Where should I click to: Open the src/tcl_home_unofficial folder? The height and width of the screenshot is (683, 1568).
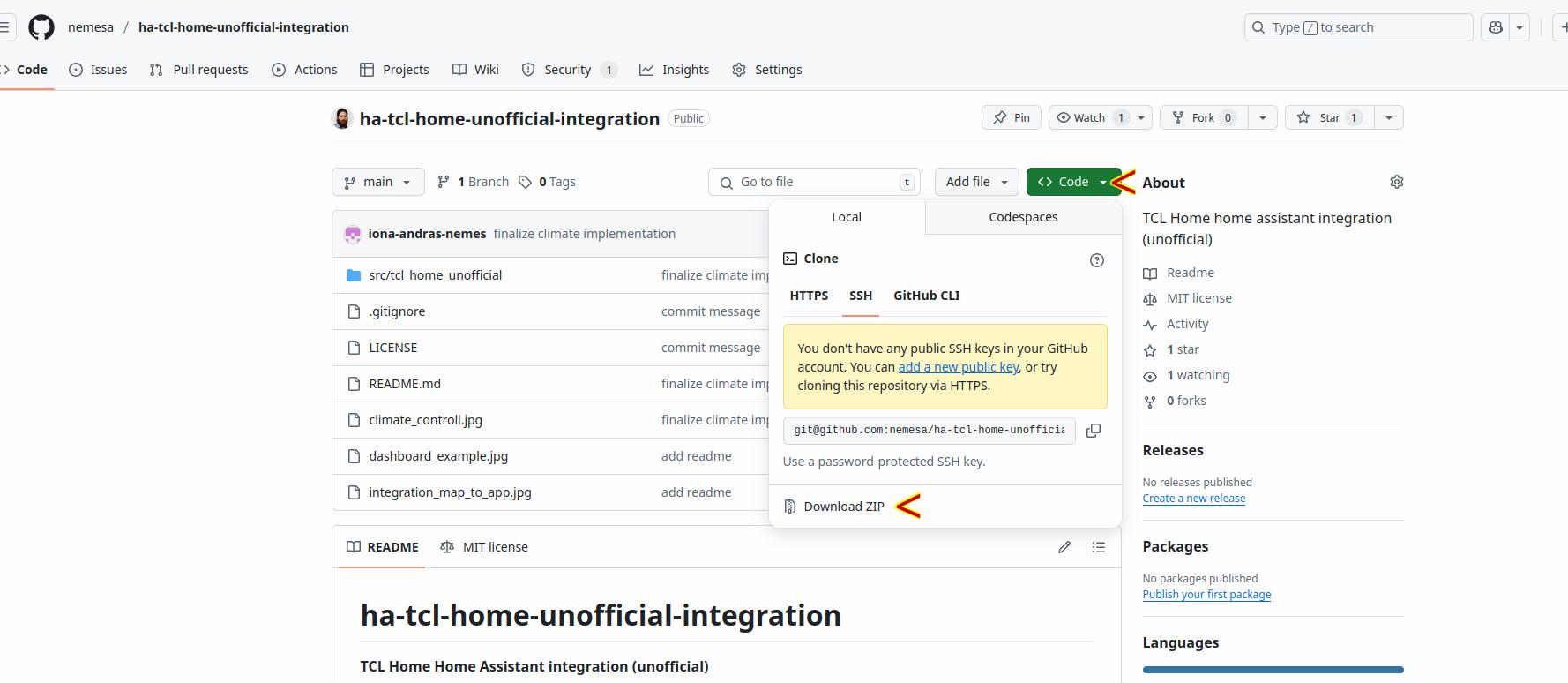click(x=436, y=275)
